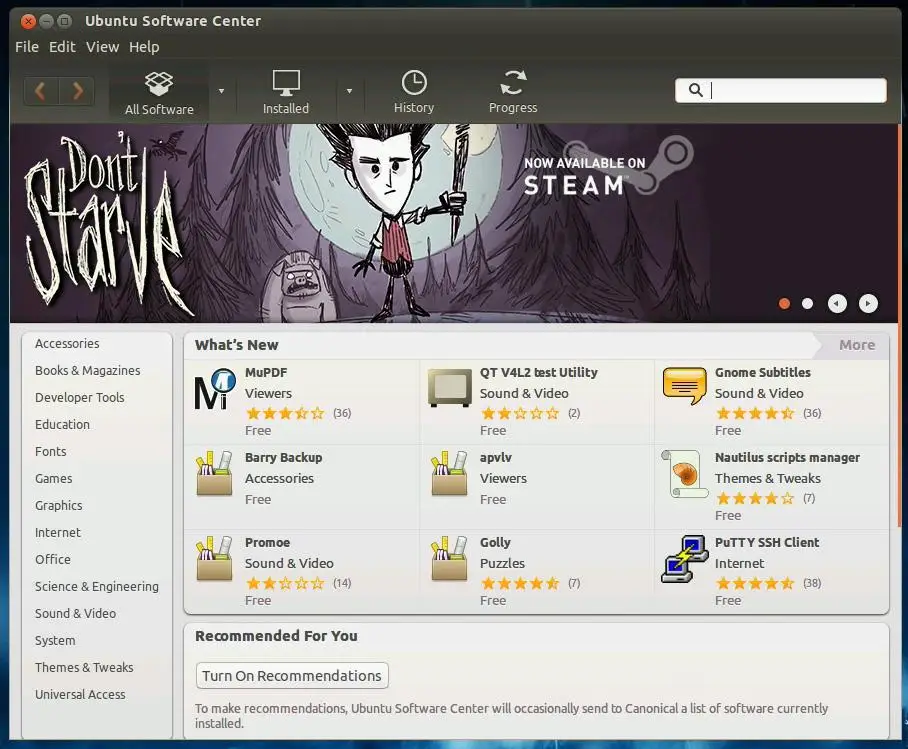Open the All Software view

[159, 93]
